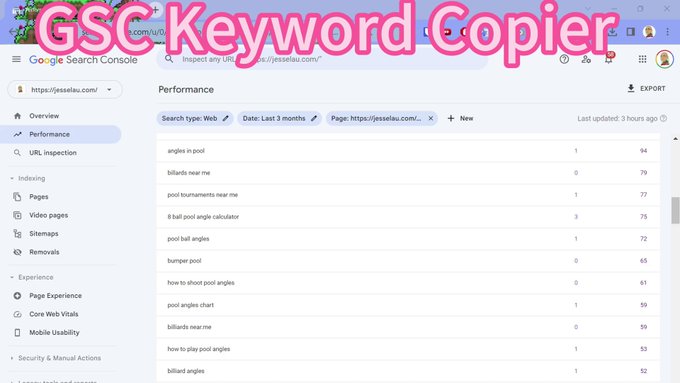Open the Help question mark icon
The image size is (680, 383).
[564, 59]
